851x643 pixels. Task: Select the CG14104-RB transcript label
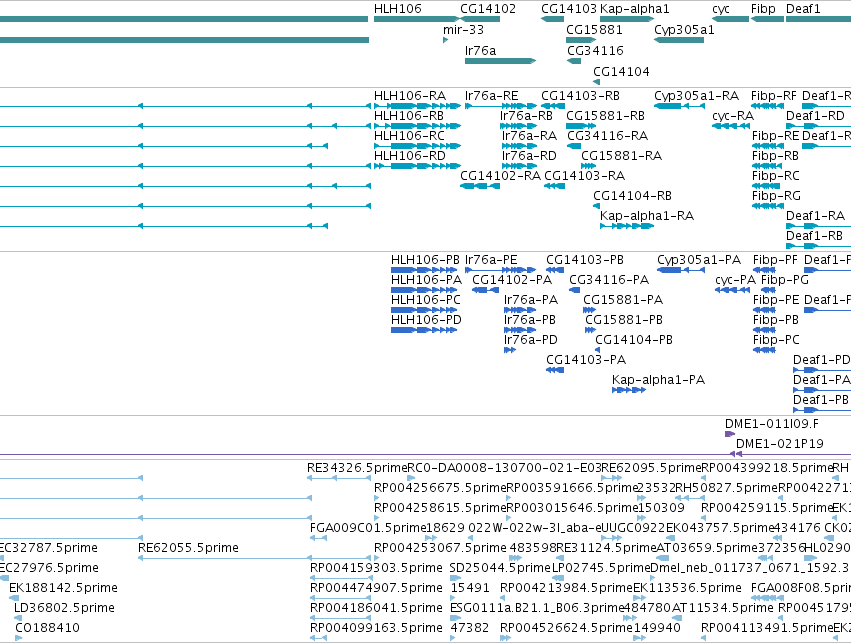point(632,196)
